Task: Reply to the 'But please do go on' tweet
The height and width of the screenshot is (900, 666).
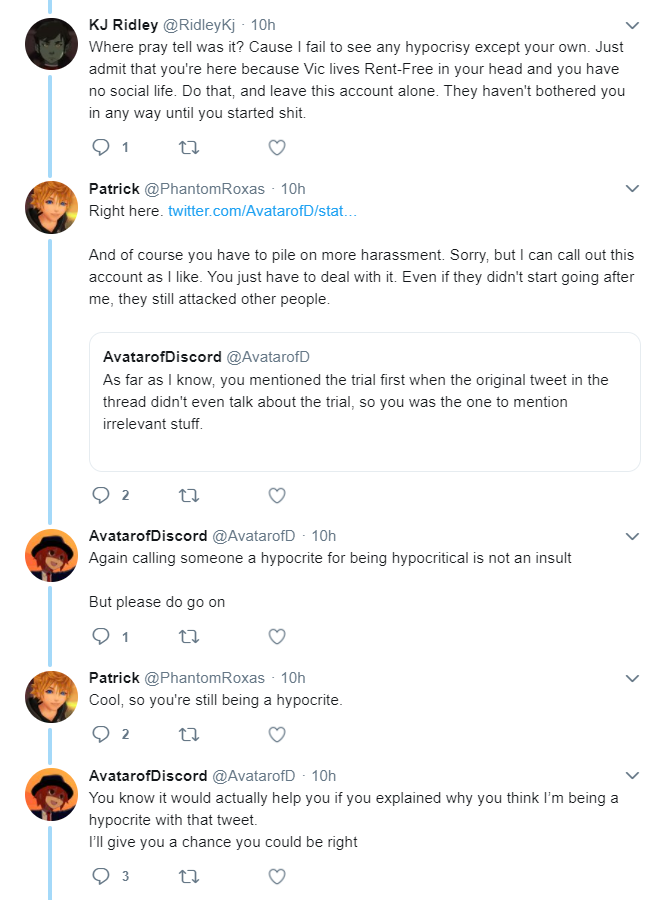Action: coord(101,636)
